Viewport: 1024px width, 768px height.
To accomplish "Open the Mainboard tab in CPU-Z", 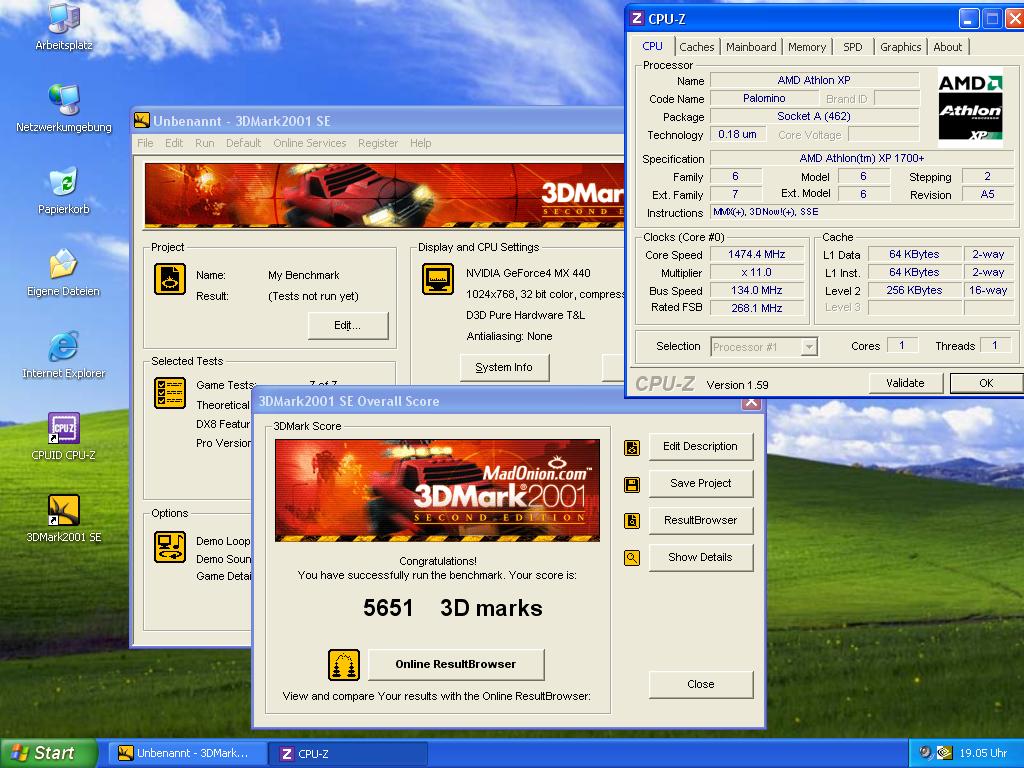I will click(x=751, y=47).
